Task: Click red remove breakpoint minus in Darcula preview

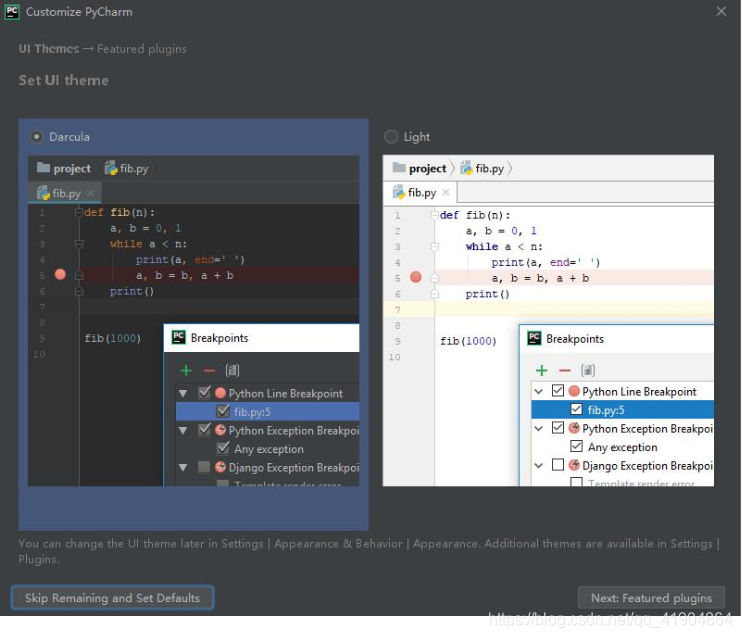Action: coord(209,370)
